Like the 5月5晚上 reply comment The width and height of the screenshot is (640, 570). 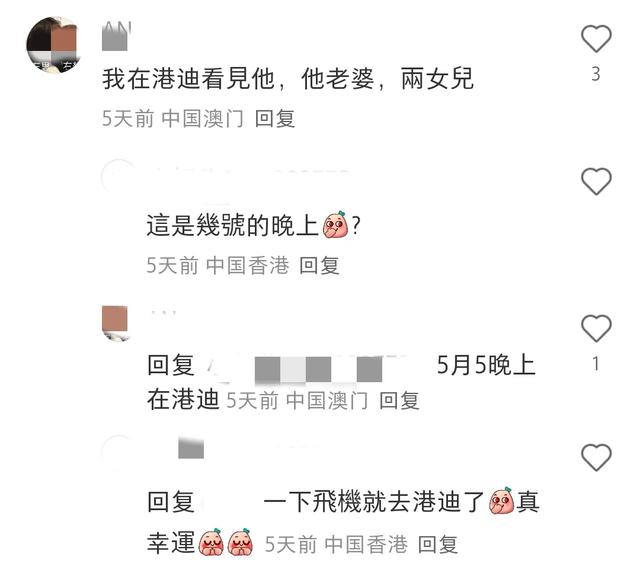click(596, 328)
